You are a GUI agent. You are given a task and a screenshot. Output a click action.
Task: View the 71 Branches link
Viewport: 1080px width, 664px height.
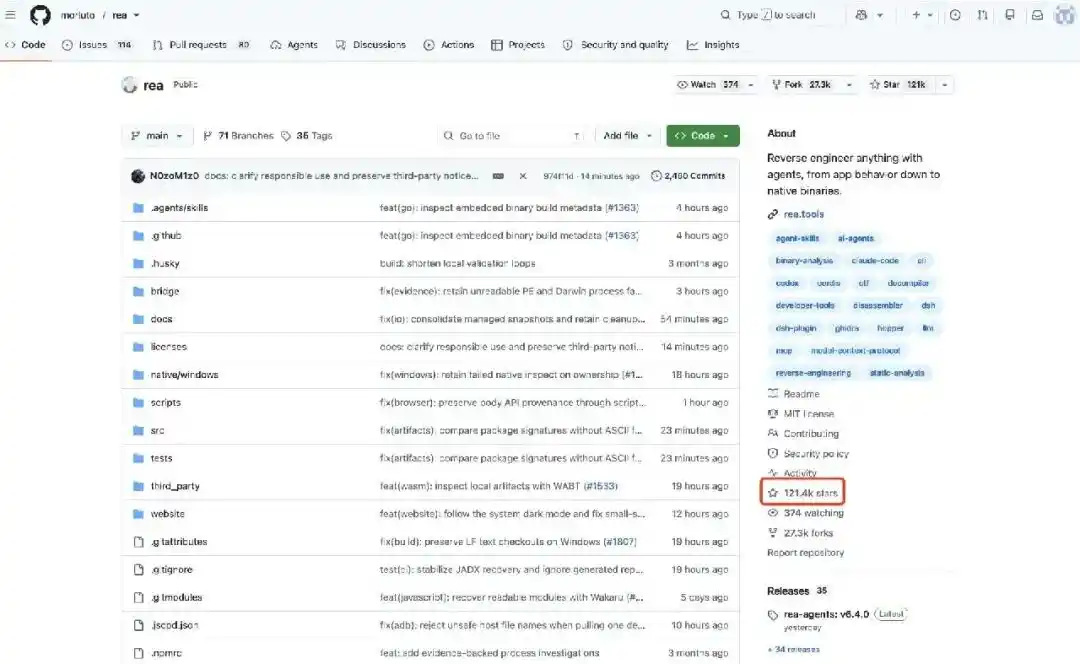tap(238, 136)
